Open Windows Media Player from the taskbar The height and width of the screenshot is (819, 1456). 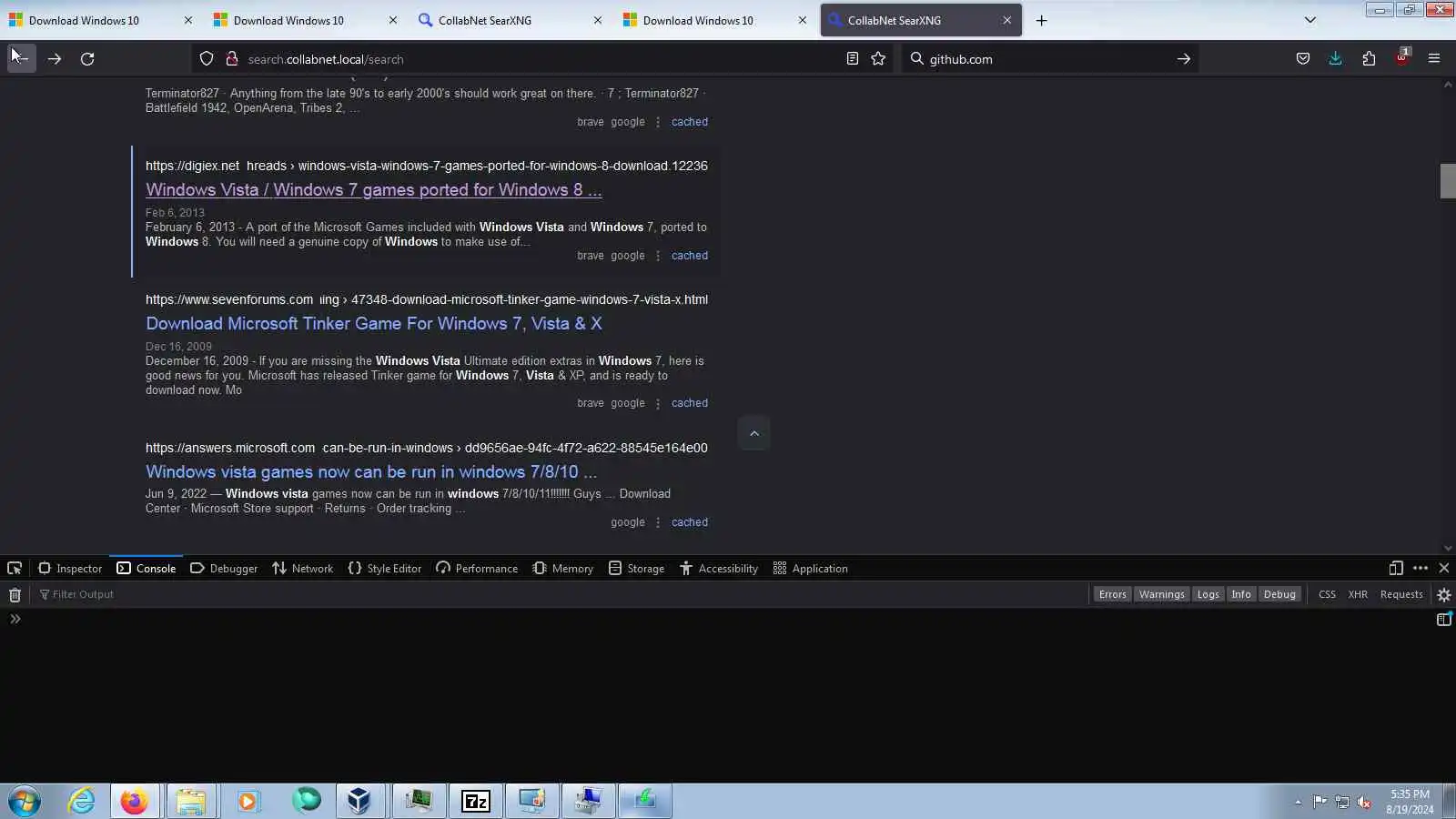click(x=248, y=802)
